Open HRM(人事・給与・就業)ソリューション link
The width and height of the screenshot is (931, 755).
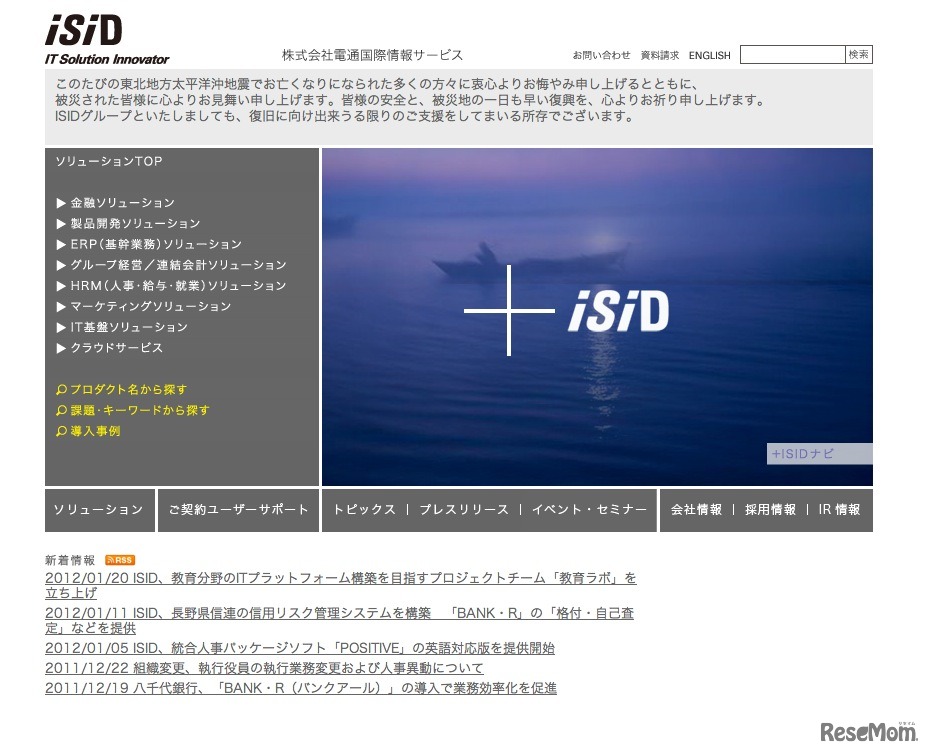[x=178, y=286]
